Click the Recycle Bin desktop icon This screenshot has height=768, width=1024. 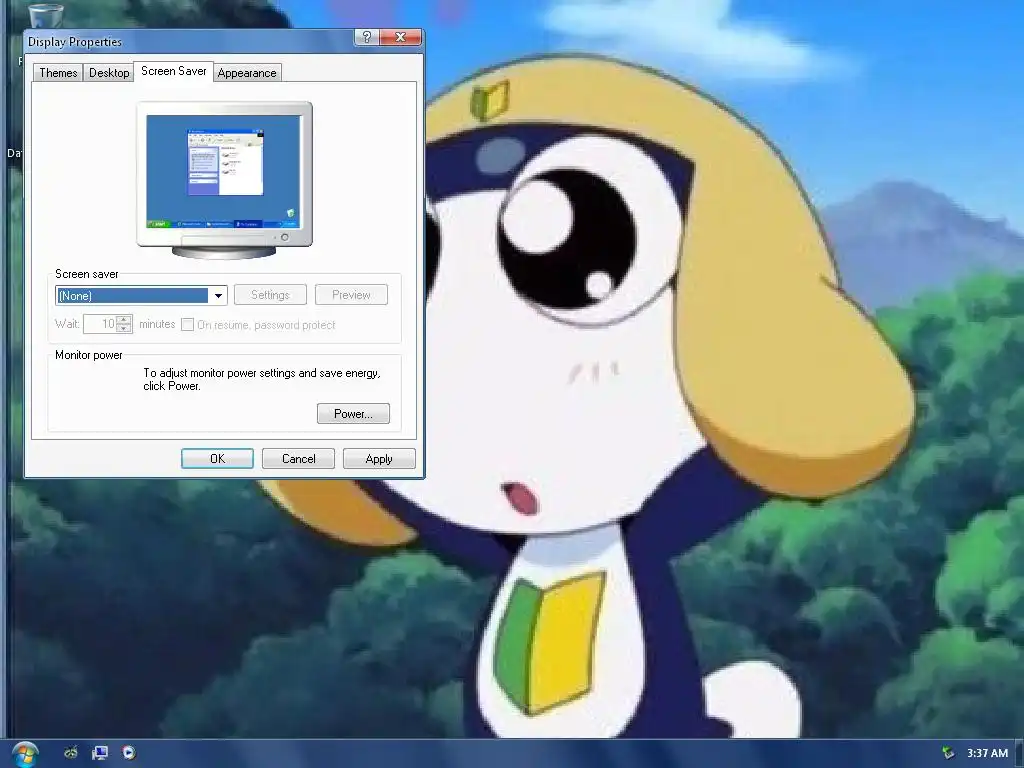(46, 14)
